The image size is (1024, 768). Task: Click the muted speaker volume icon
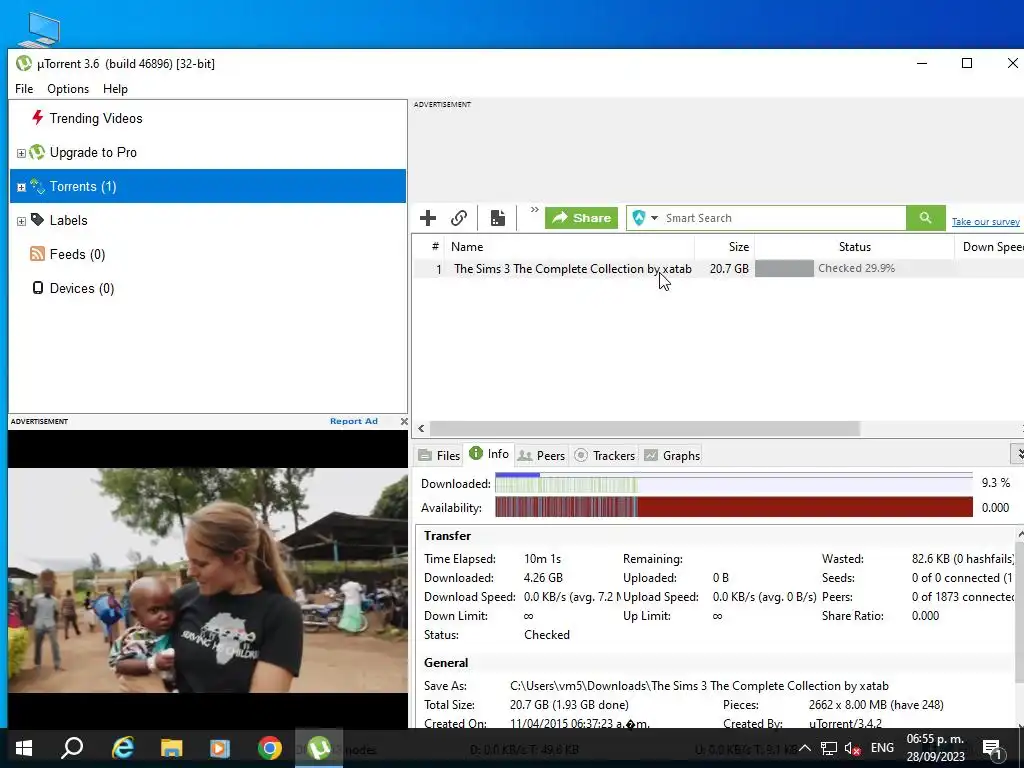tap(852, 748)
